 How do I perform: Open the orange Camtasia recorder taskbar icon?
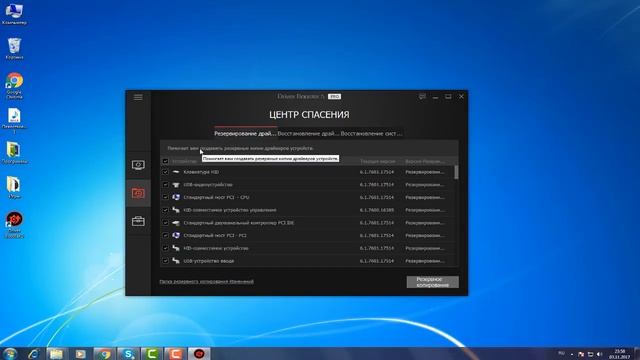coord(175,354)
